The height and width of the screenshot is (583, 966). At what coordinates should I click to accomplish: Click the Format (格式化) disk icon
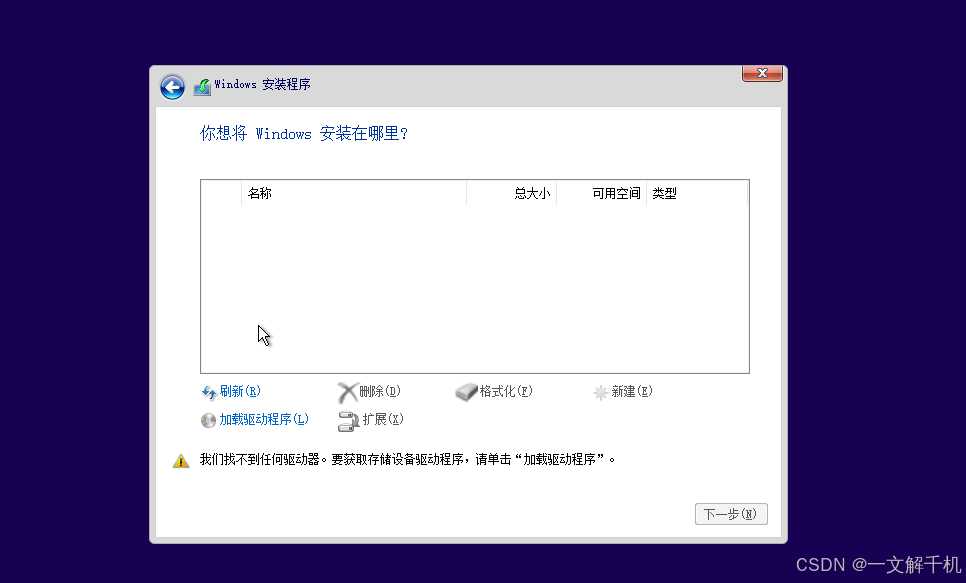466,392
